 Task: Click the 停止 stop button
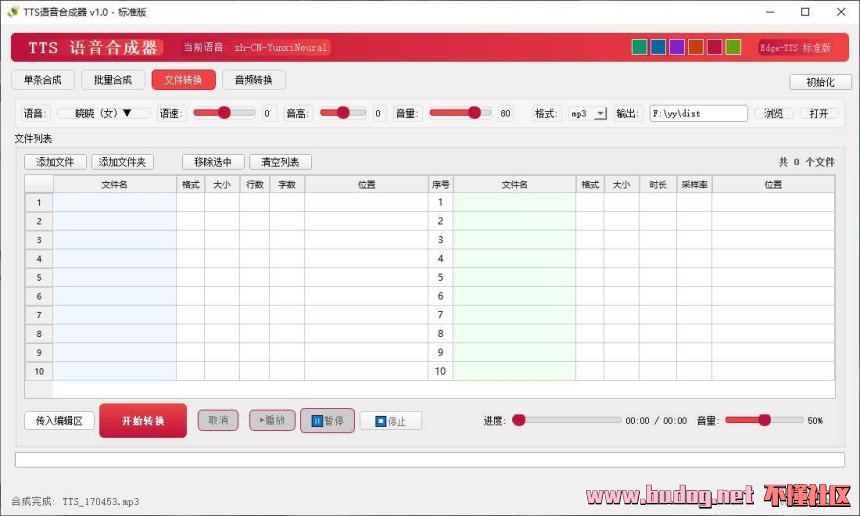click(x=391, y=421)
